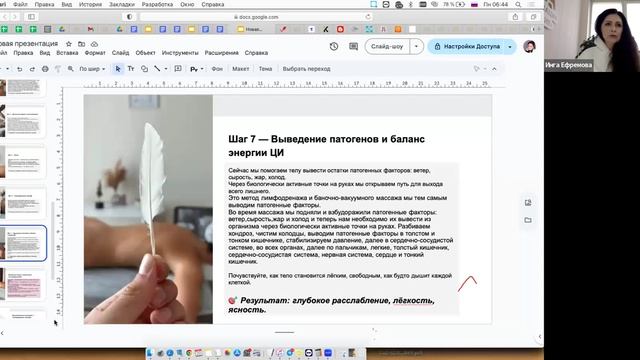Click the Тема theme button

click(x=265, y=69)
